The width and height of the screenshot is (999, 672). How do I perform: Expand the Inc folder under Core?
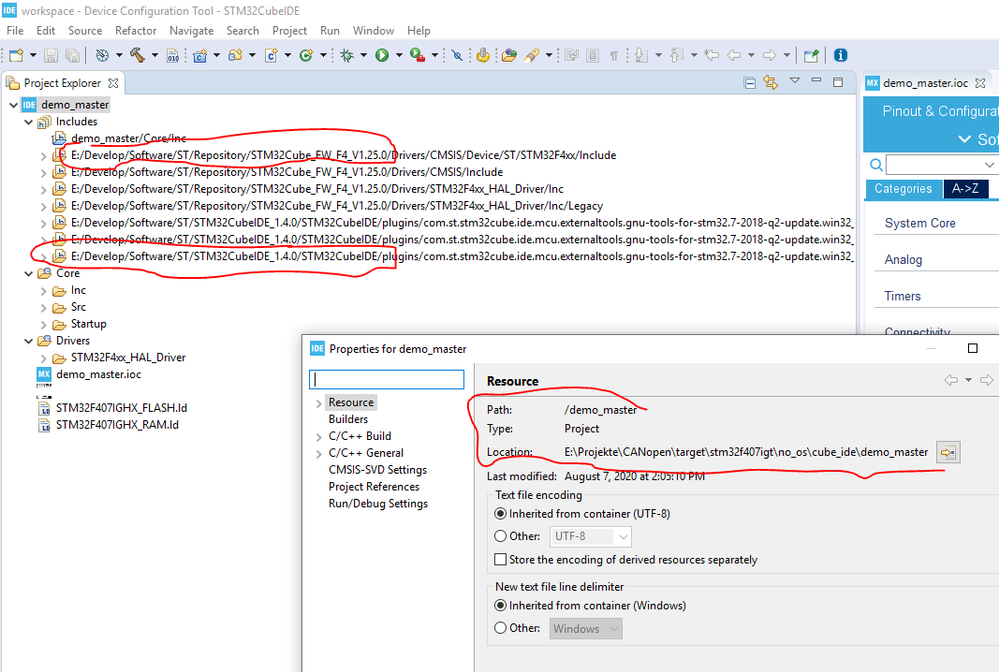tap(43, 291)
